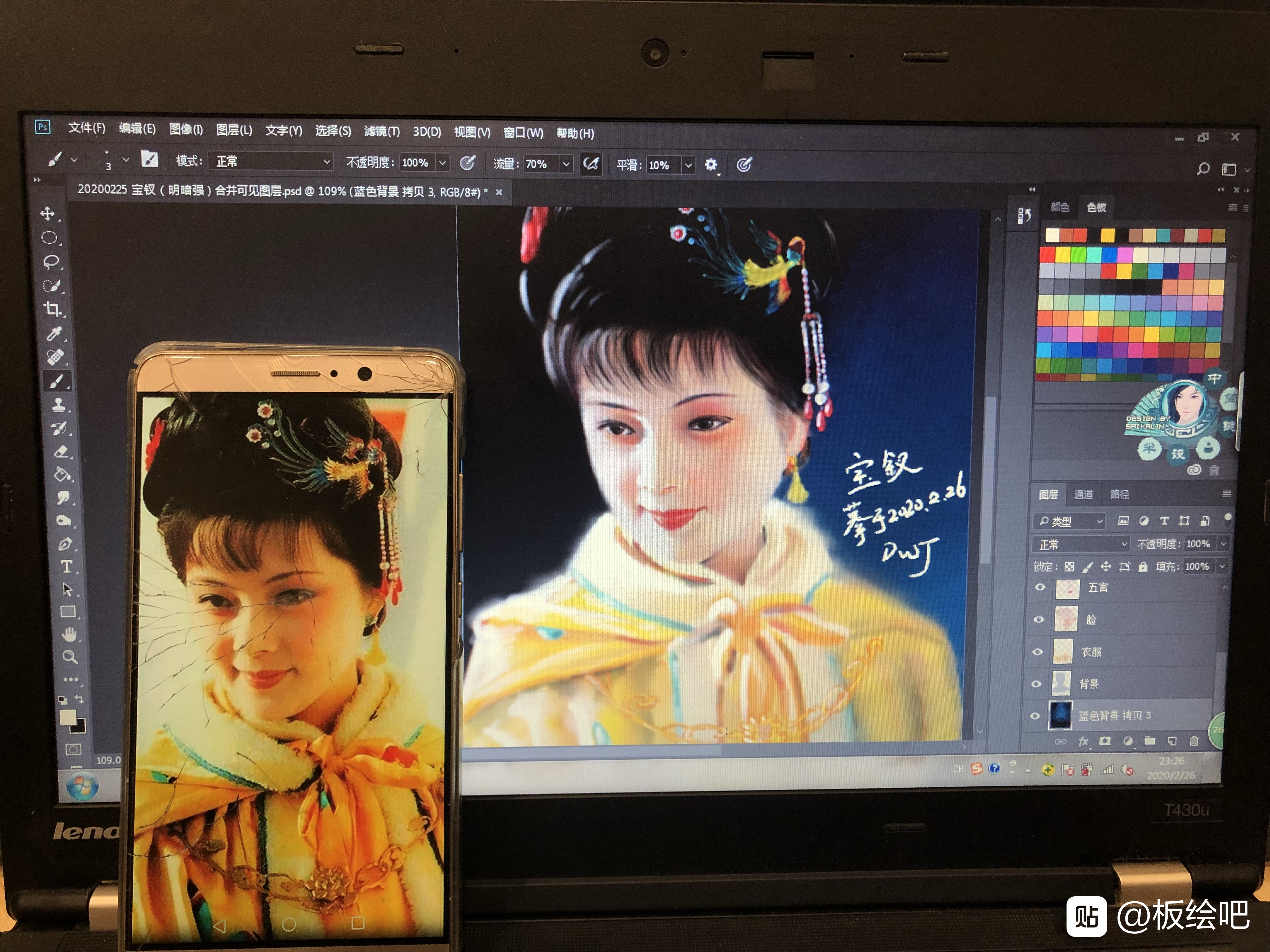
Task: Toggle pressure for opacity icon
Action: 467,163
